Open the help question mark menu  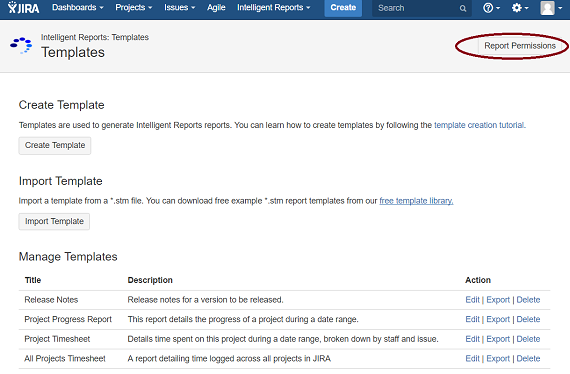[491, 8]
